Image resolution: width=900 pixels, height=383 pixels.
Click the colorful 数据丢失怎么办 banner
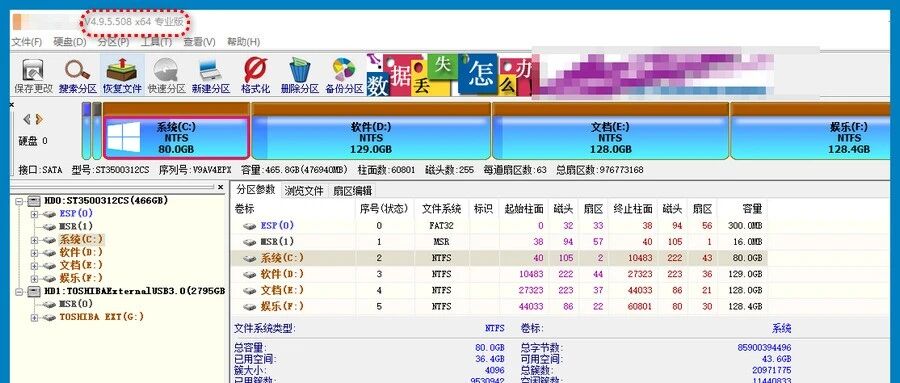point(449,75)
